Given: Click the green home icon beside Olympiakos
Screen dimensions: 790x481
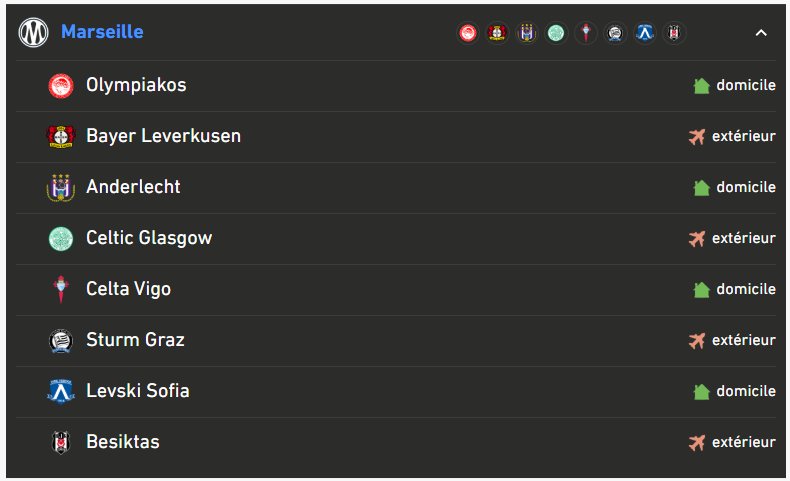Looking at the screenshot, I should click(701, 86).
